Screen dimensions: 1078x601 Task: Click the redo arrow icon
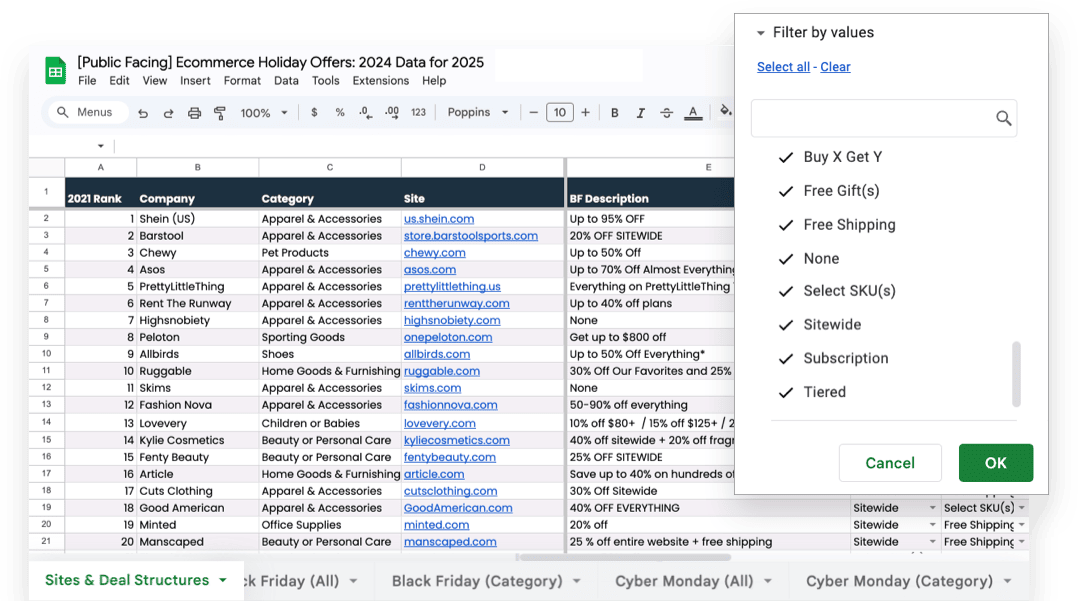[168, 113]
